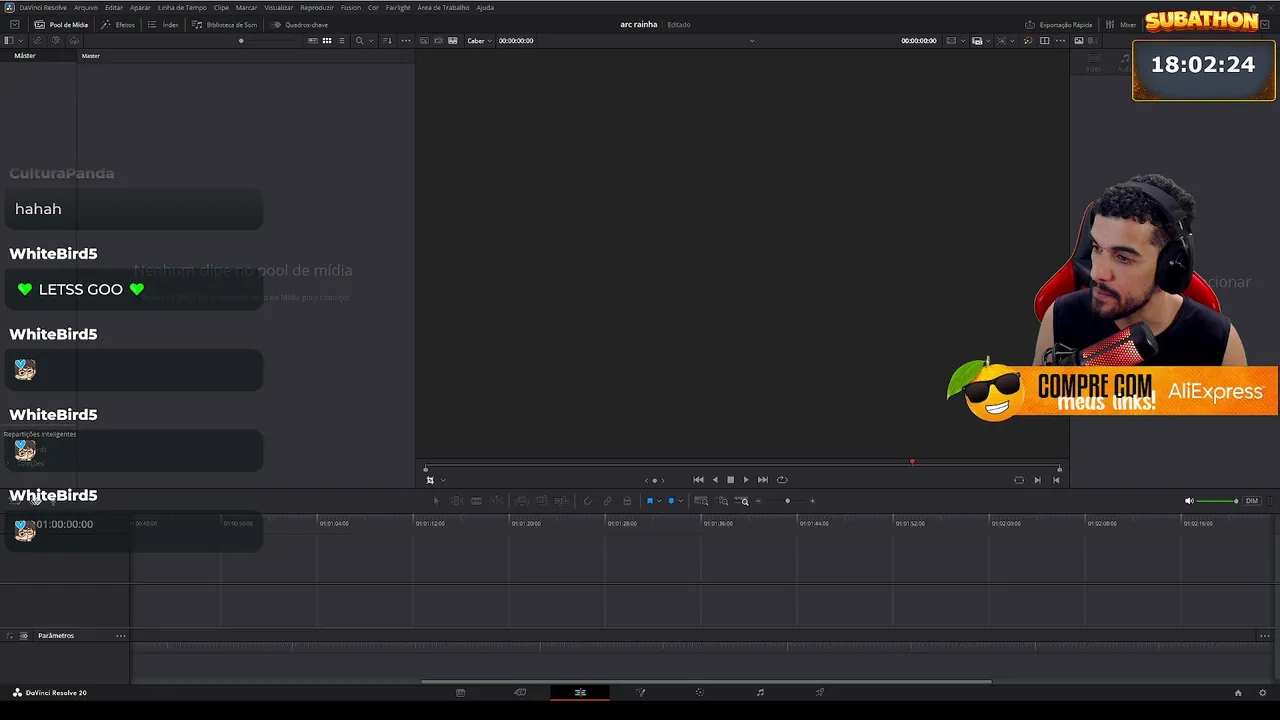Zoom in timeline with plus button
The height and width of the screenshot is (720, 1280).
(x=812, y=501)
